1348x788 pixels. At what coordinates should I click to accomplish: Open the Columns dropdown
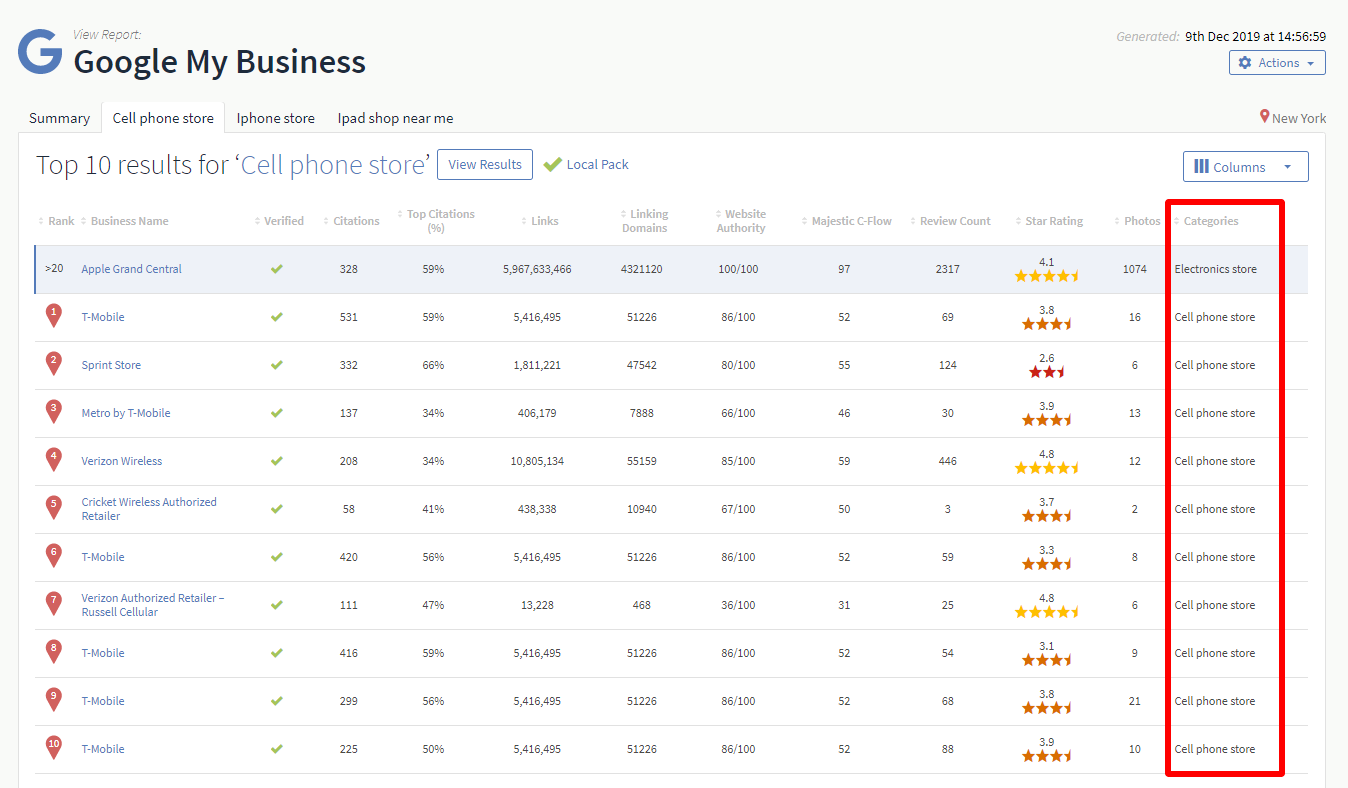(1245, 167)
